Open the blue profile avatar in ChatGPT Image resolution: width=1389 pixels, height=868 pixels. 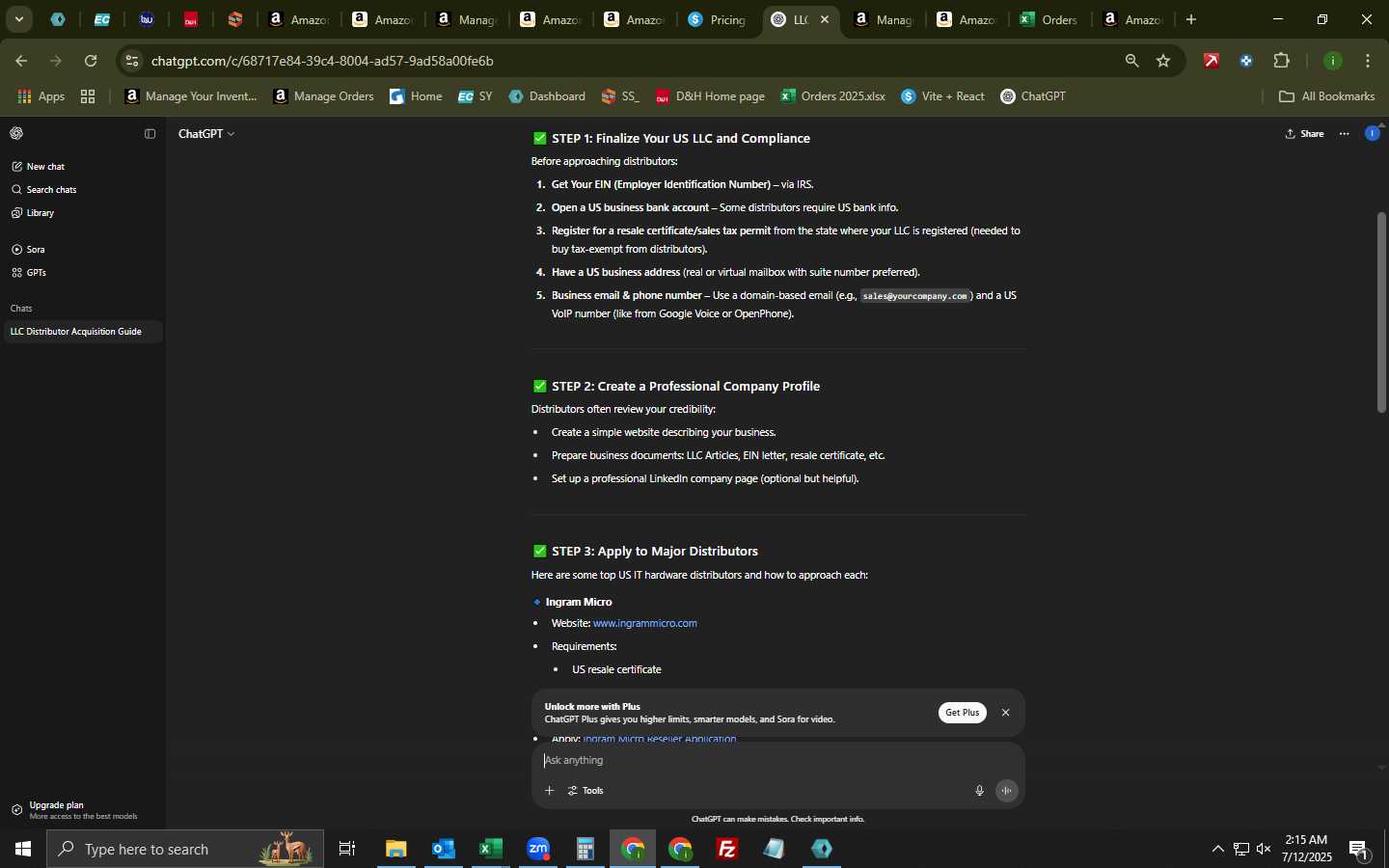tap(1373, 134)
